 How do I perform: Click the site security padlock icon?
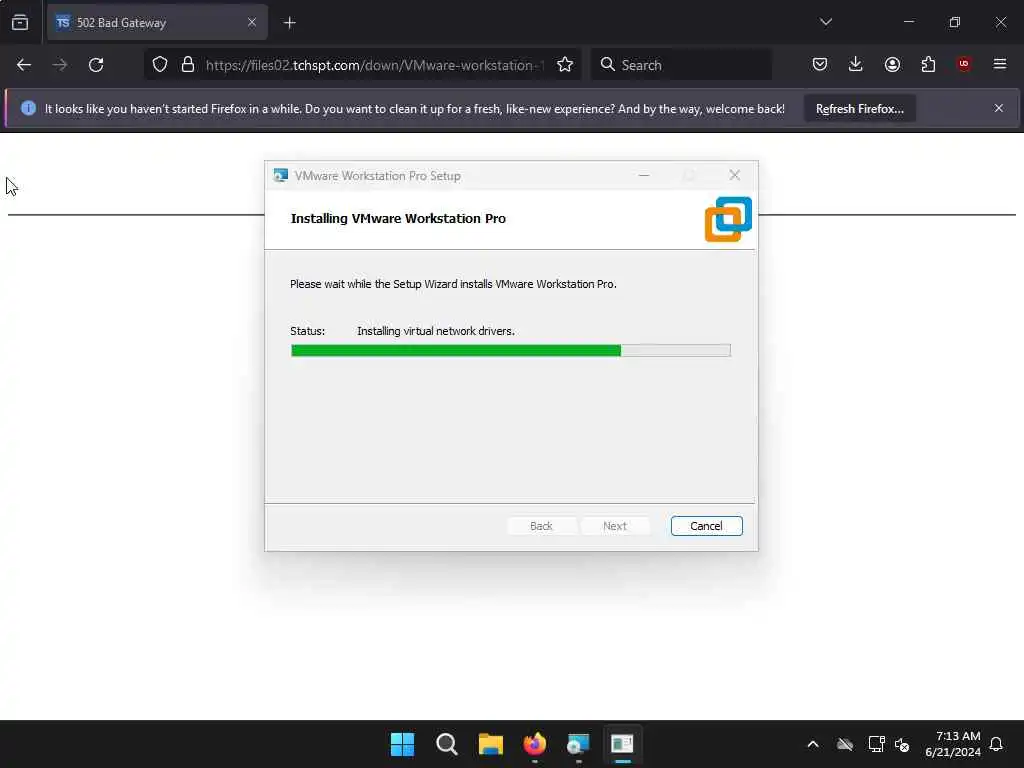pyautogui.click(x=188, y=65)
